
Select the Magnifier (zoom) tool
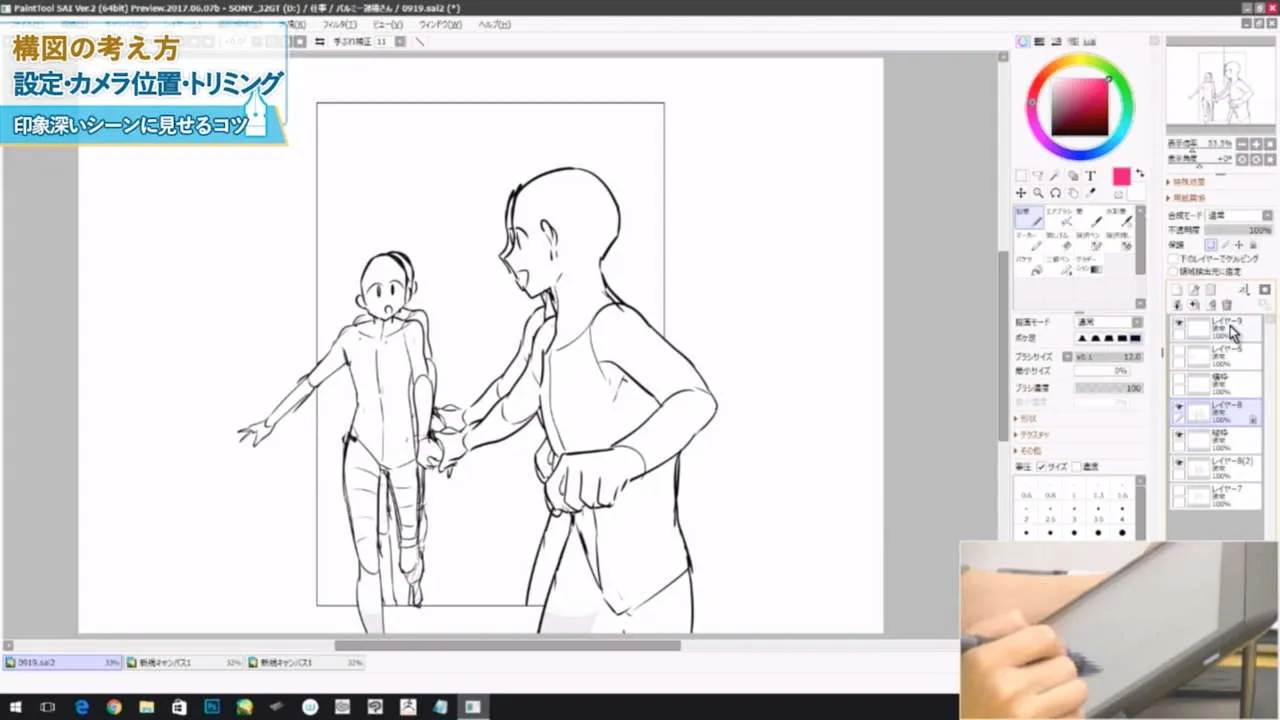tap(1039, 193)
